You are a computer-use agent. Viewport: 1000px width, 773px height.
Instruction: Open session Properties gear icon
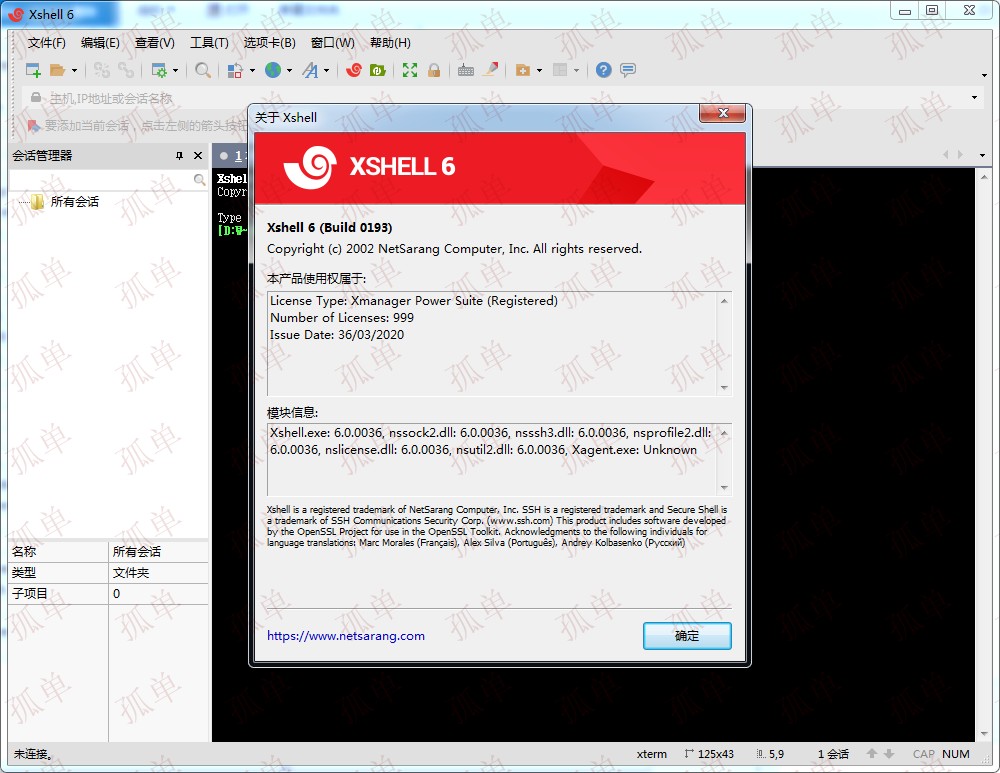158,70
